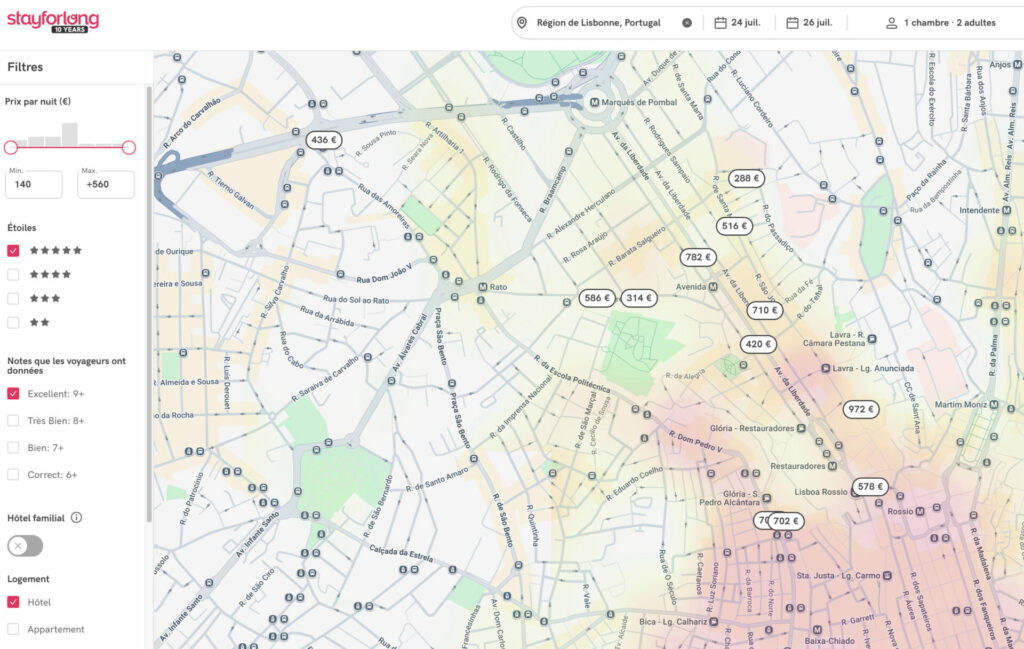Open the check-in calendar icon for 24 juil.
1024x649 pixels.
pyautogui.click(x=720, y=23)
